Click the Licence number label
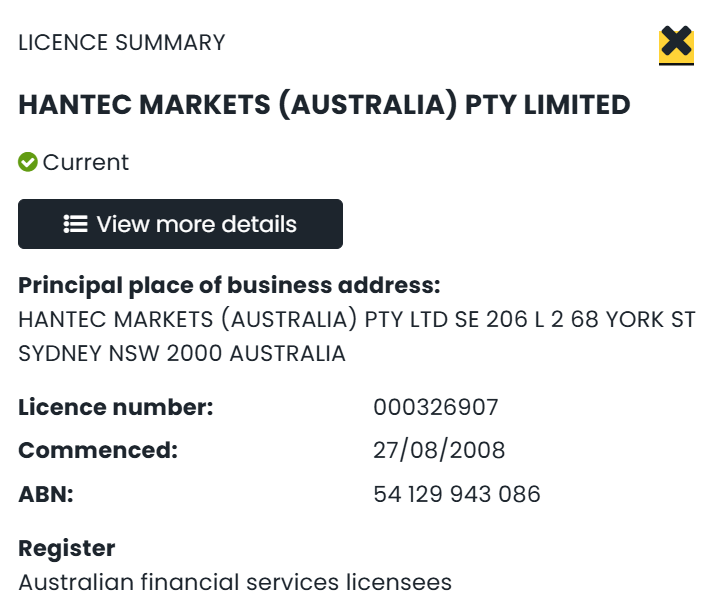The width and height of the screenshot is (718, 601). click(x=116, y=407)
